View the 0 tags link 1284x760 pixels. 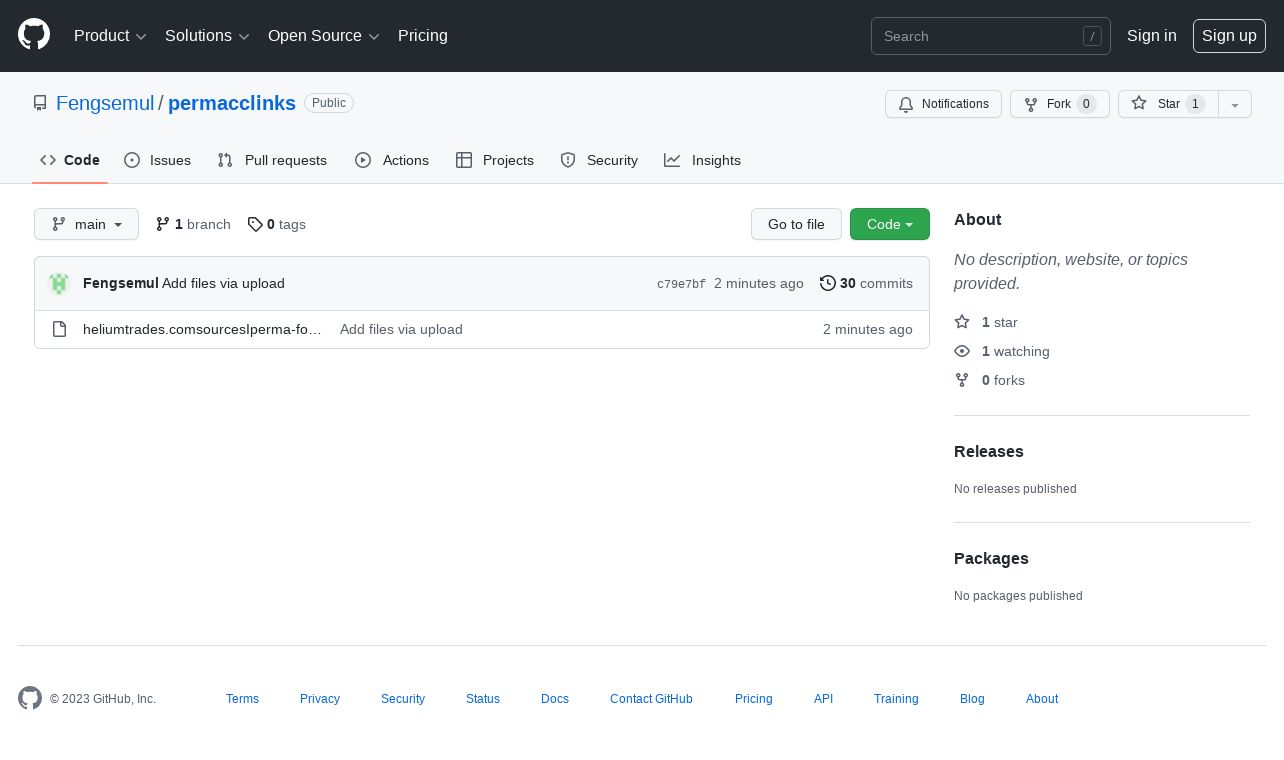click(277, 224)
